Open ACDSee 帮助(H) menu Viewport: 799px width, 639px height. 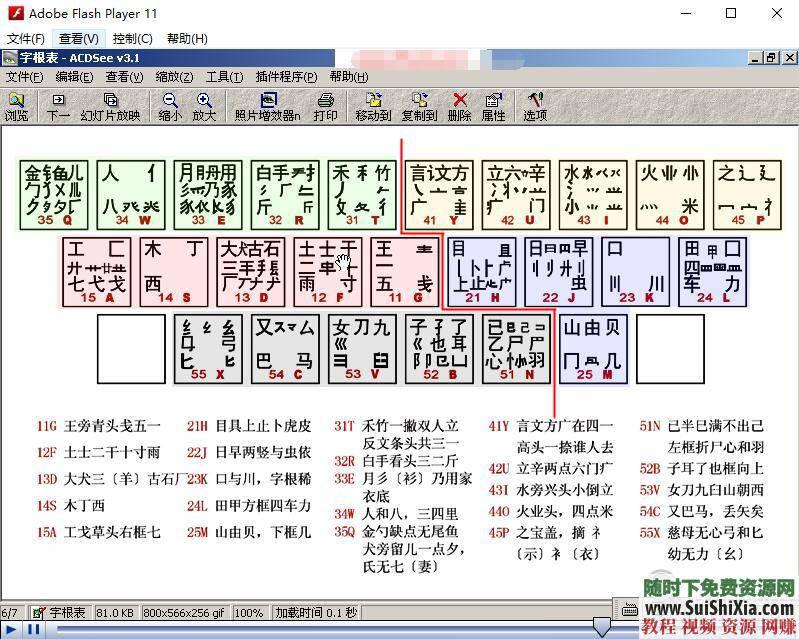click(x=349, y=77)
